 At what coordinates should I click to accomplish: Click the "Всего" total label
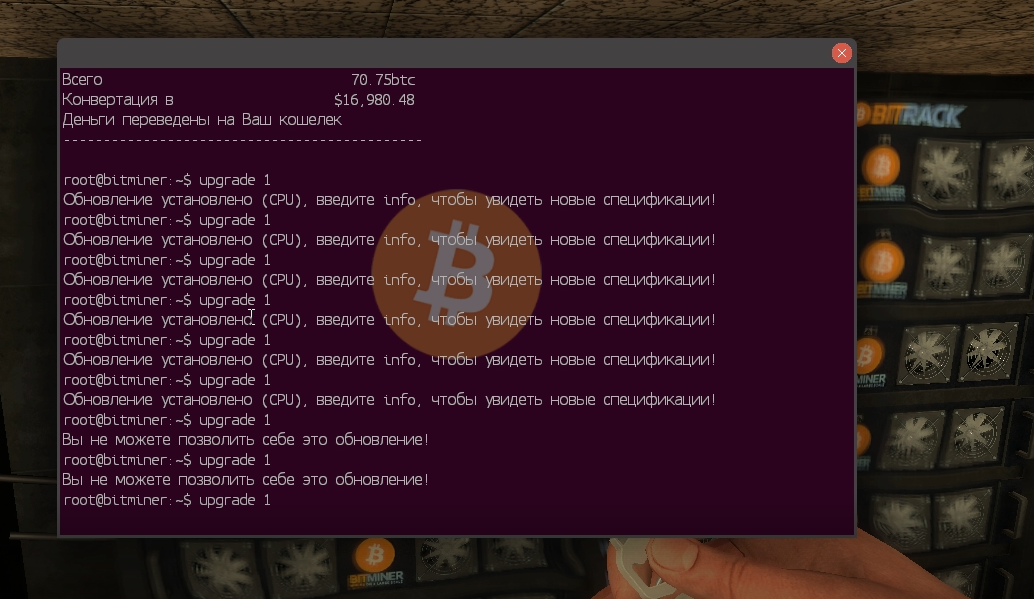click(x=82, y=80)
